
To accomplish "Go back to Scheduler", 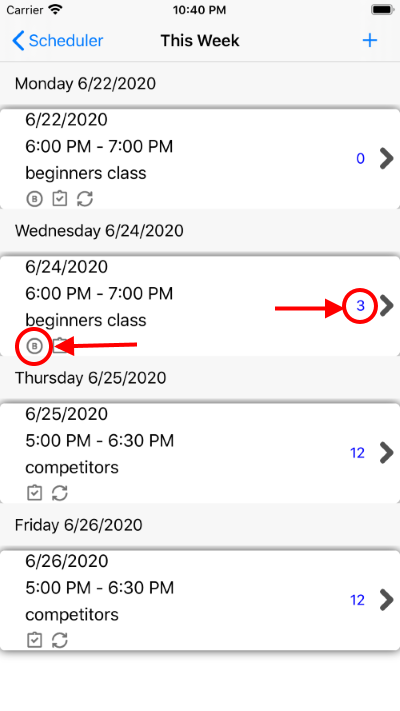I will click(x=58, y=40).
